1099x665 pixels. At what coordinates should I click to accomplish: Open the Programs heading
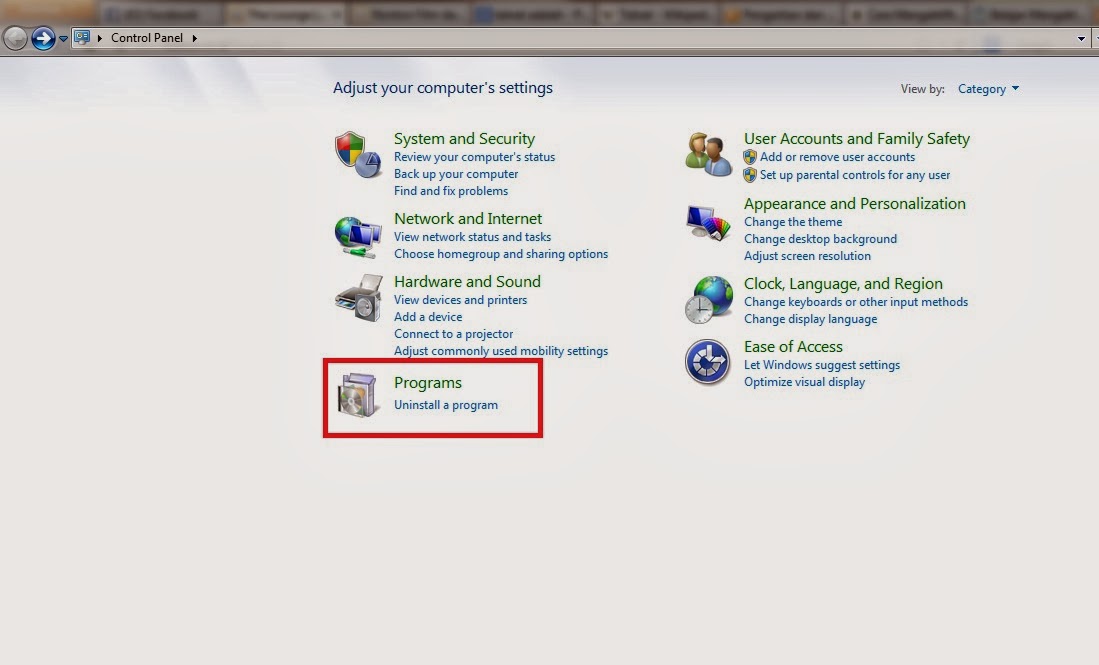428,383
